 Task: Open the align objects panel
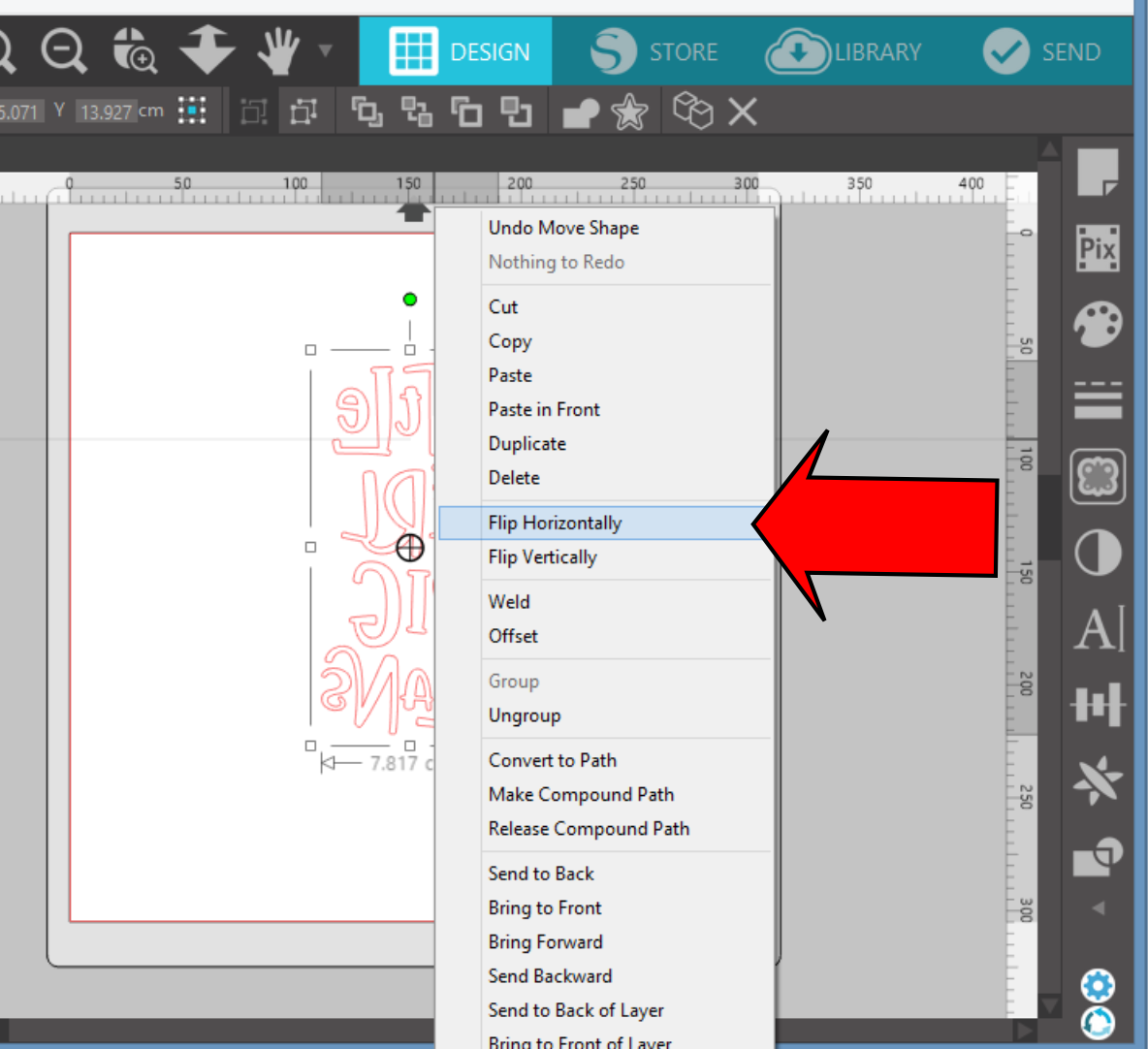tap(1098, 704)
